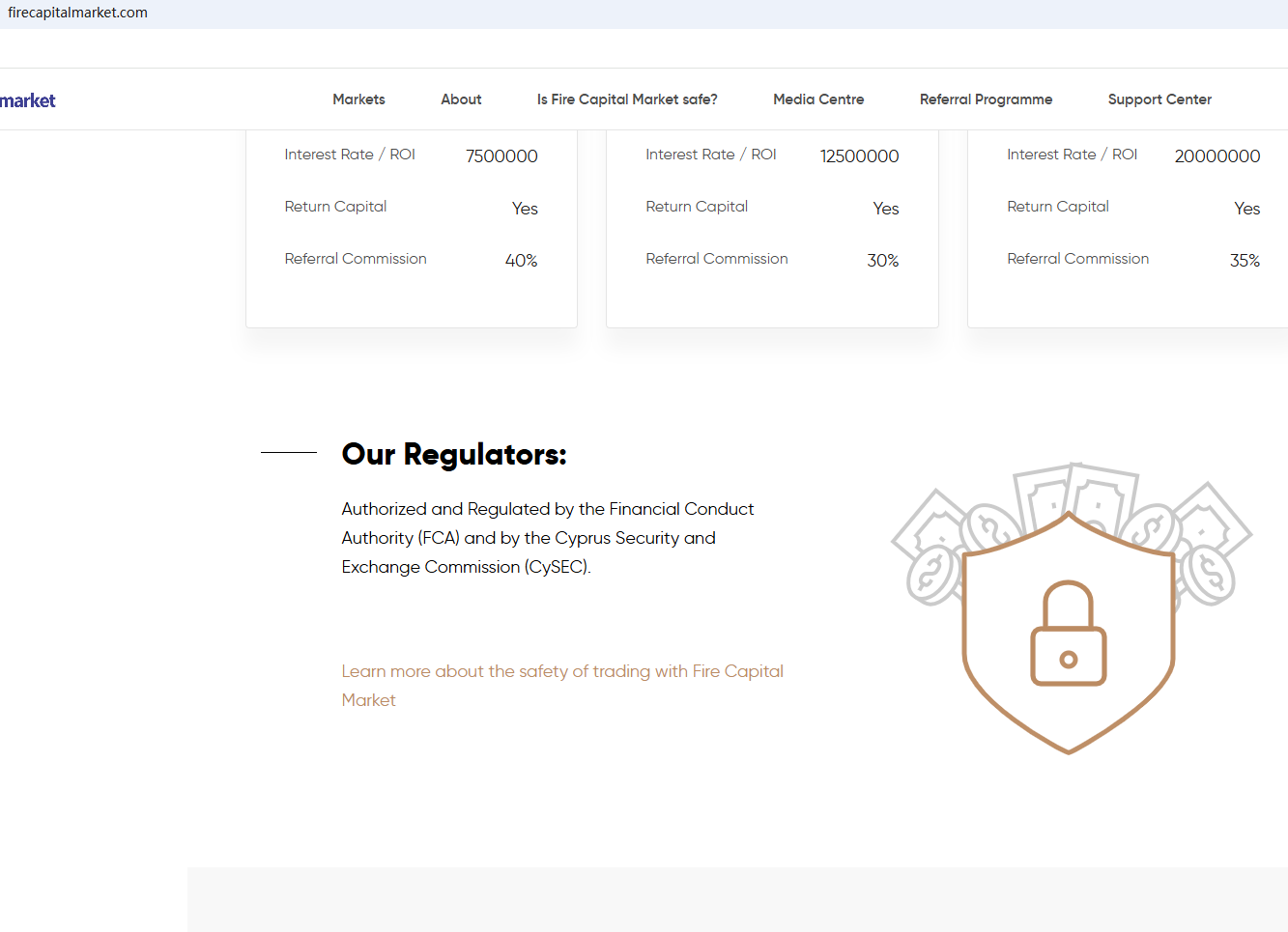Click the banknotes illustration above the shield
Image resolution: width=1288 pixels, height=932 pixels.
1075,493
